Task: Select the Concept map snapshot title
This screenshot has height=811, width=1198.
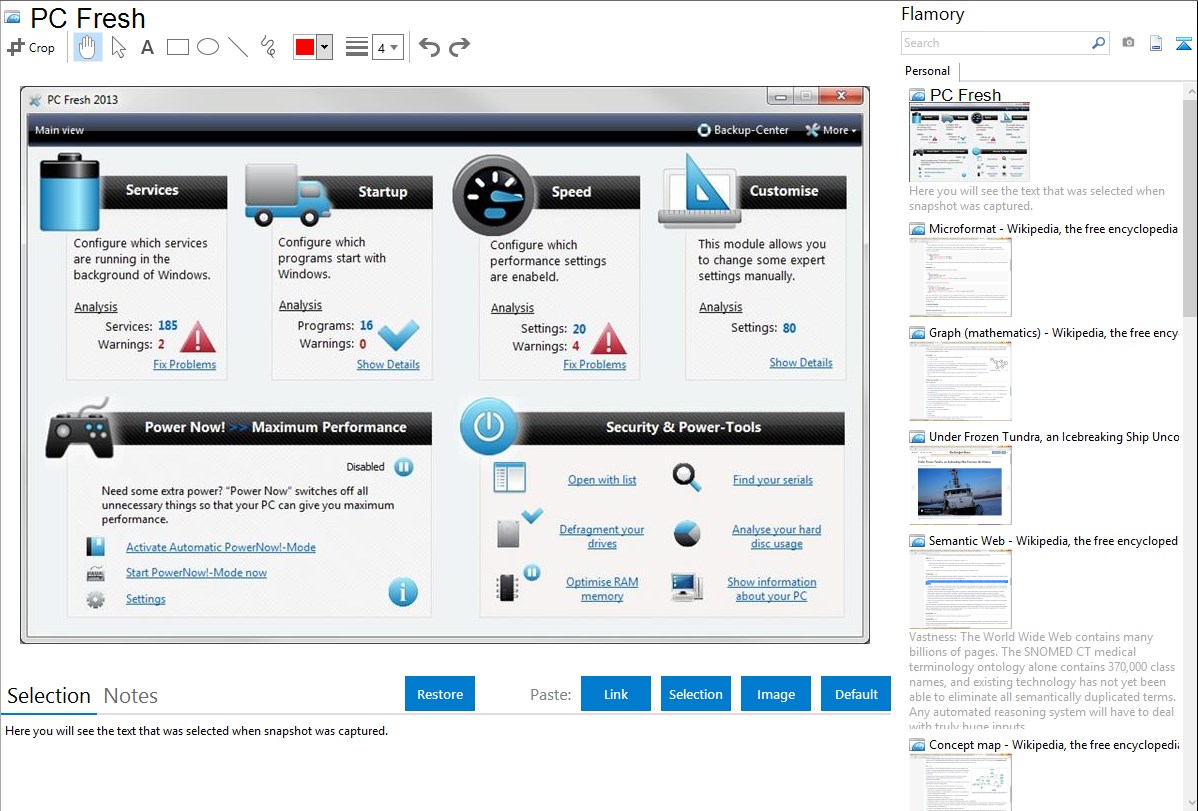Action: point(1053,744)
